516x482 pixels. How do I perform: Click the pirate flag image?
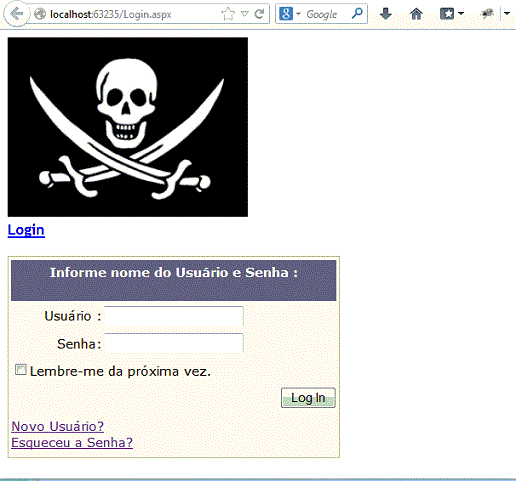tap(128, 127)
